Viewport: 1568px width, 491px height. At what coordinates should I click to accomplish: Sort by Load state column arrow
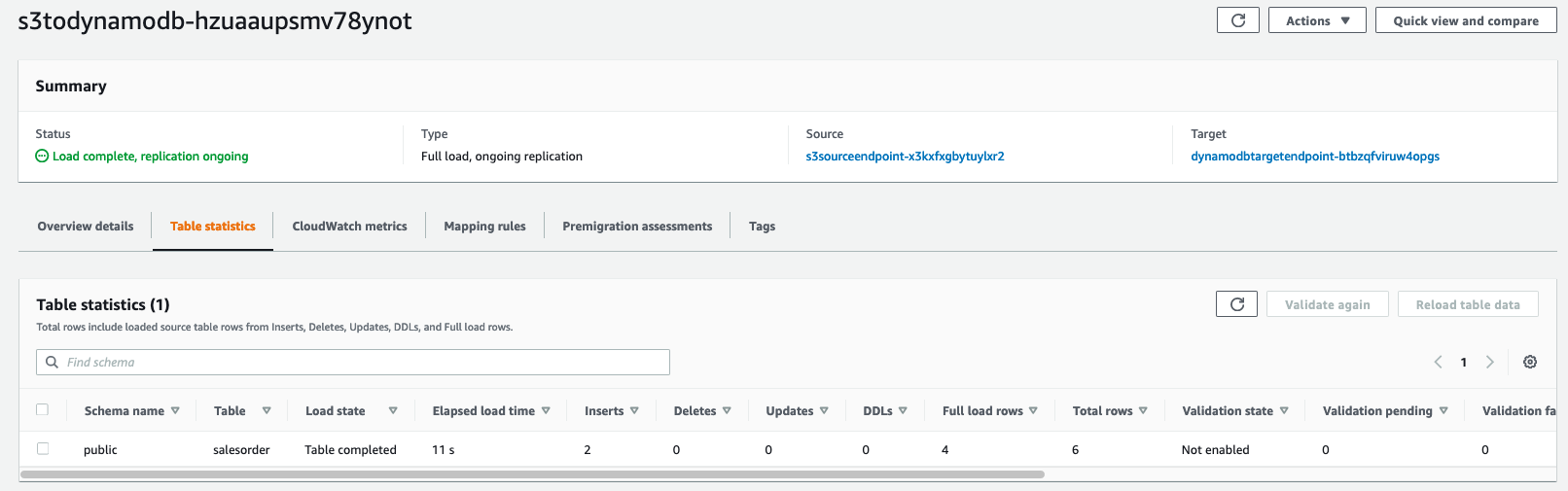393,410
